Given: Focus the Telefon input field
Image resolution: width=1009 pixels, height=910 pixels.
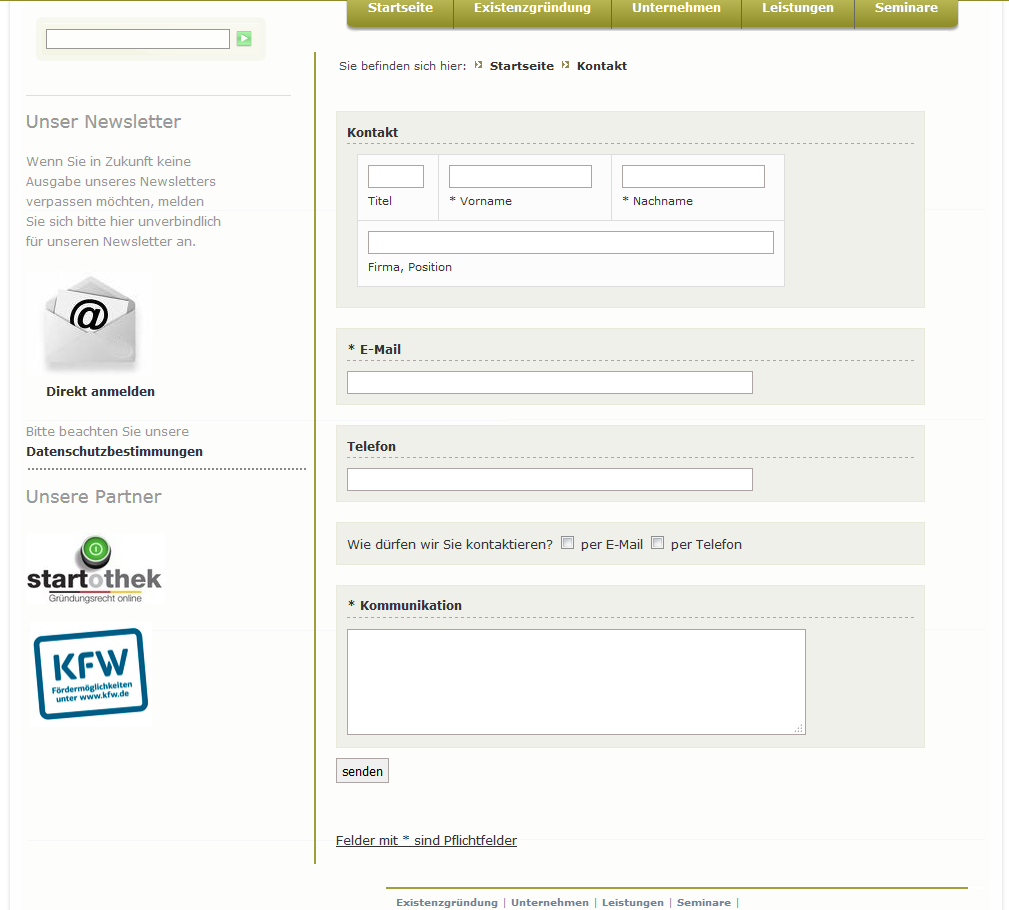Looking at the screenshot, I should (550, 479).
